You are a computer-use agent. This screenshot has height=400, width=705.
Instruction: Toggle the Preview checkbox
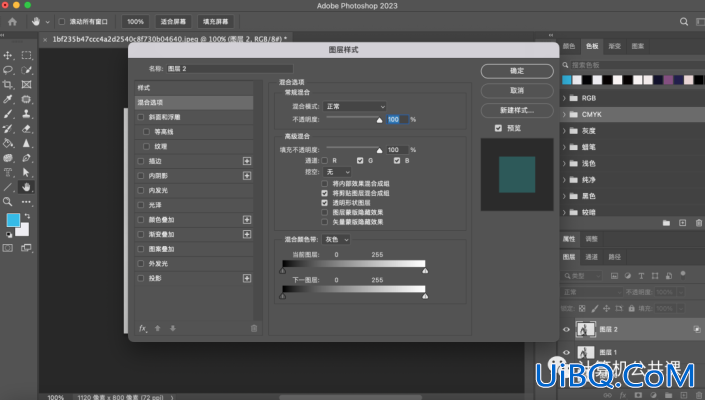point(498,128)
